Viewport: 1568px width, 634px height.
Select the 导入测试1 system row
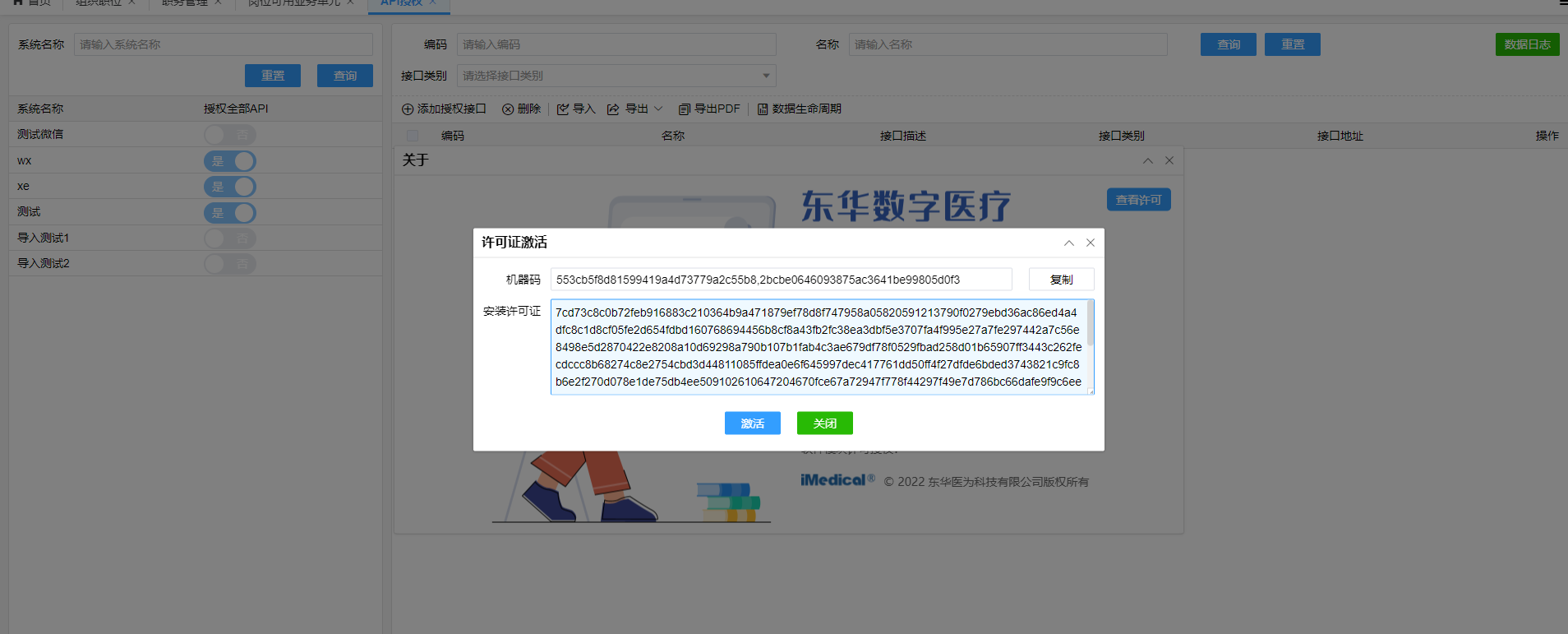coord(196,238)
